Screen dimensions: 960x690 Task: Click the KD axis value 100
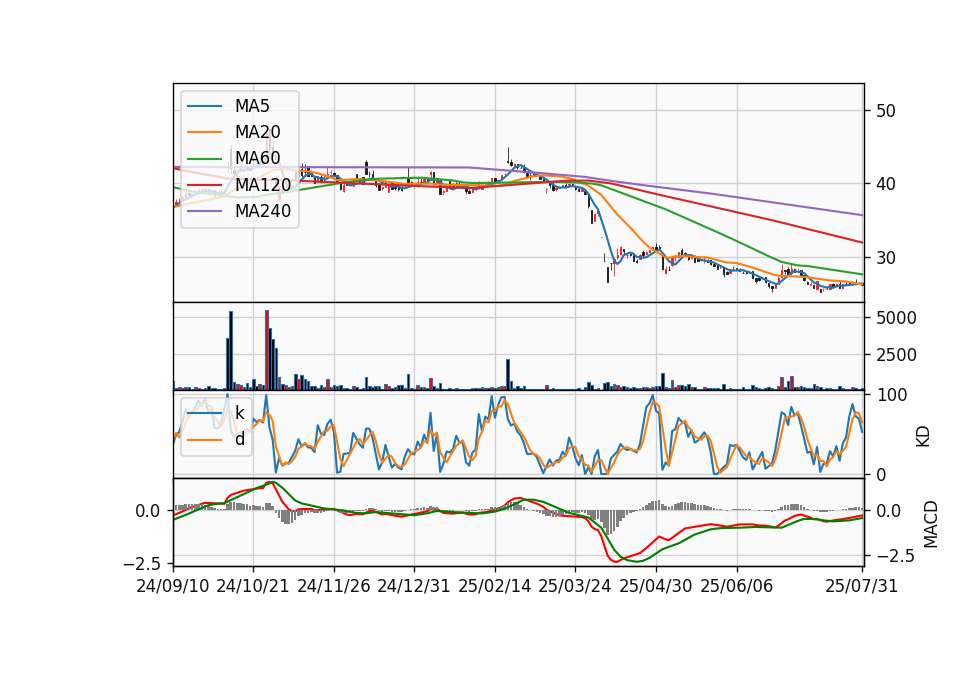click(x=891, y=395)
